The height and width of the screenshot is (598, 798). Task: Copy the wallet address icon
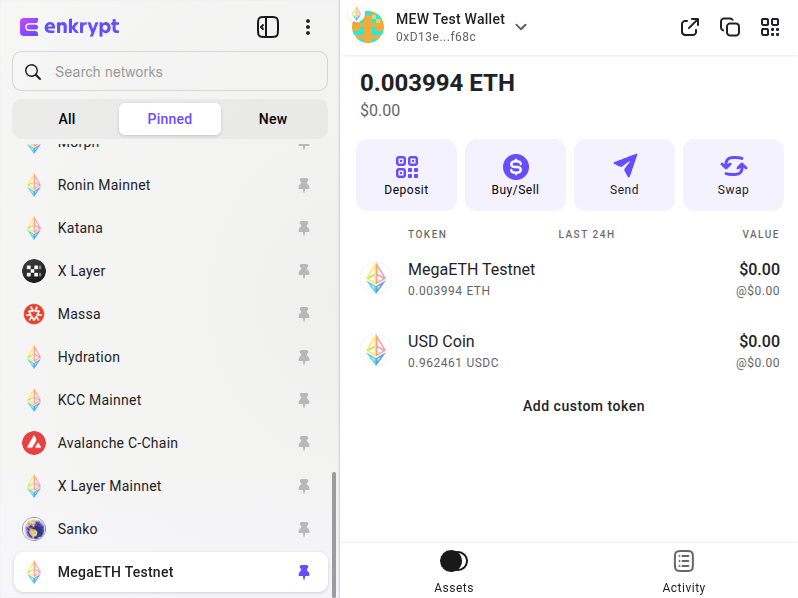730,27
